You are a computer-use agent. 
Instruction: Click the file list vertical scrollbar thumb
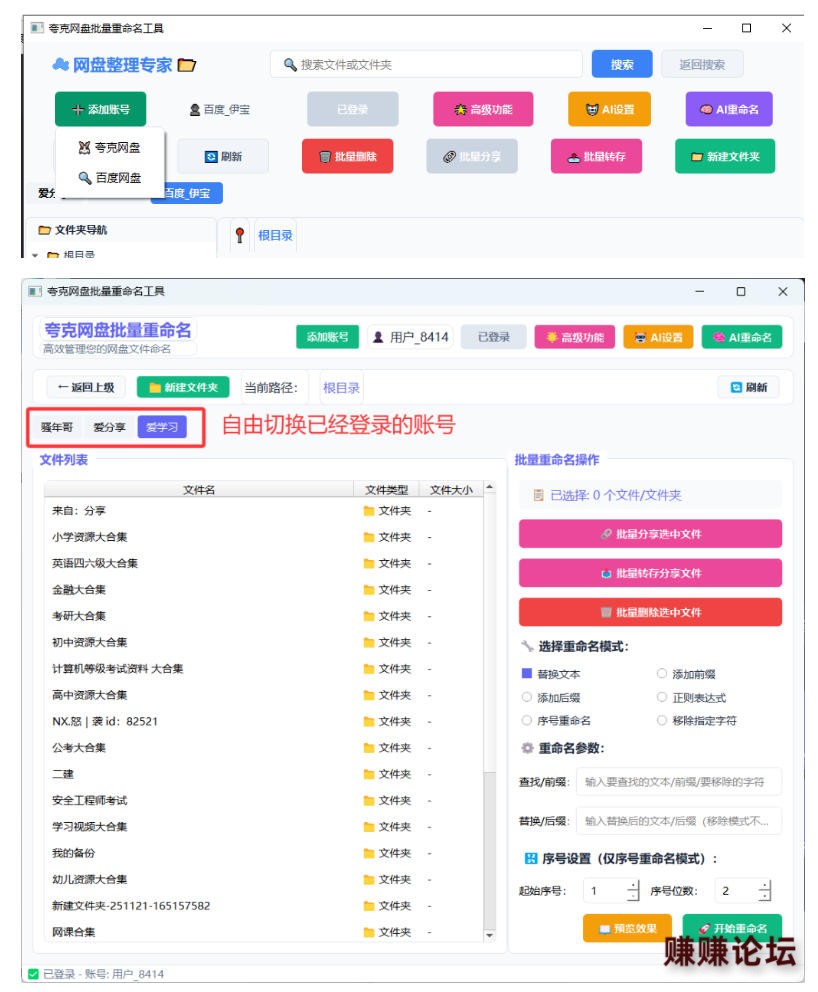pos(489,849)
